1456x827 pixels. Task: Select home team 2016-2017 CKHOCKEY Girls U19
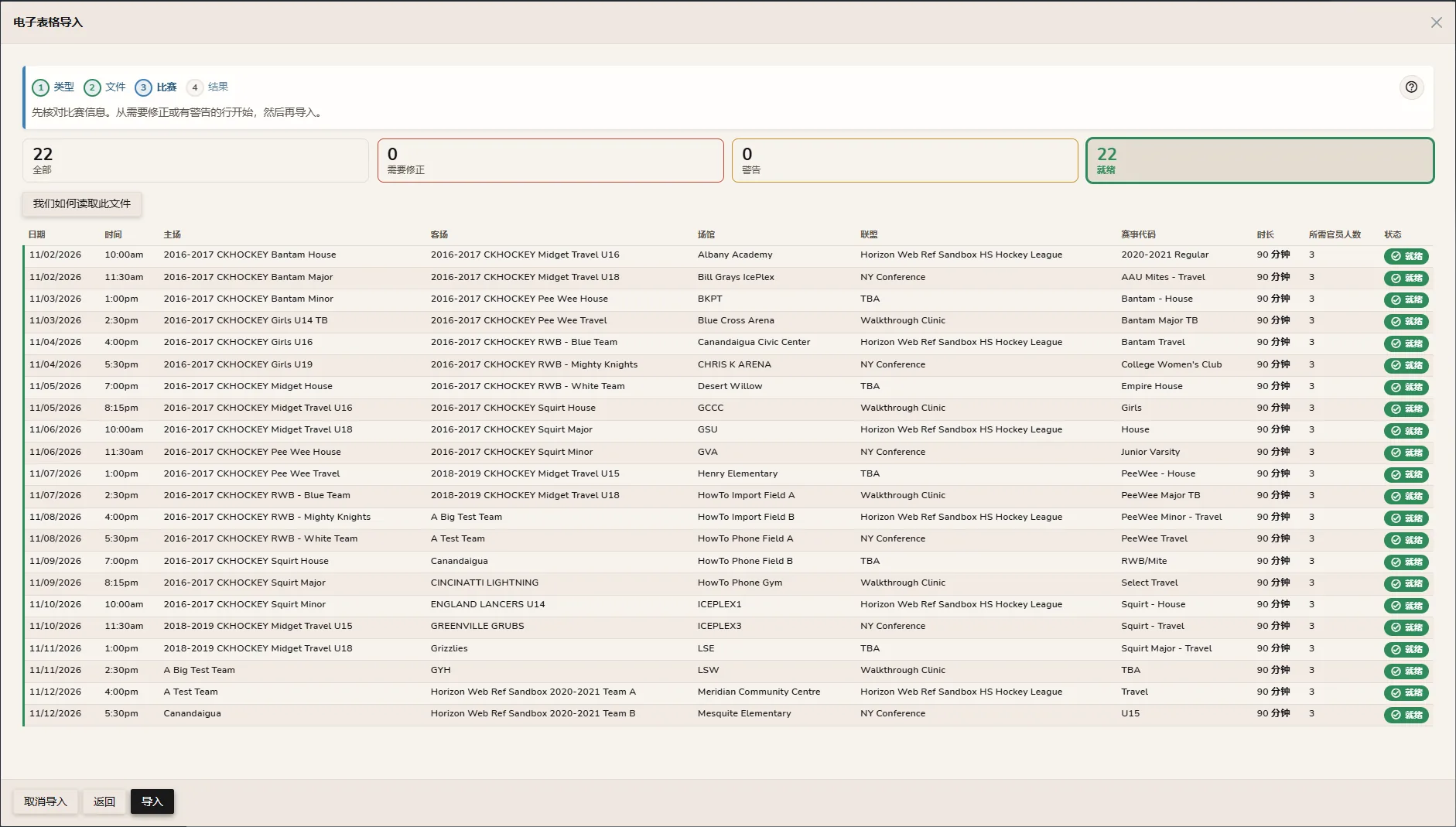(238, 364)
